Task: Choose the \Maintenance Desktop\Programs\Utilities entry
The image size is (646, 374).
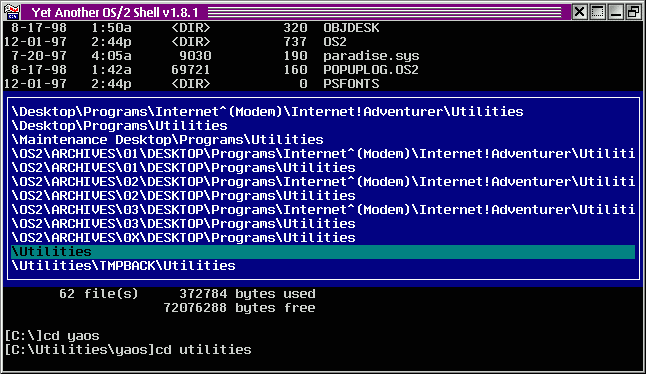Action: (x=167, y=140)
